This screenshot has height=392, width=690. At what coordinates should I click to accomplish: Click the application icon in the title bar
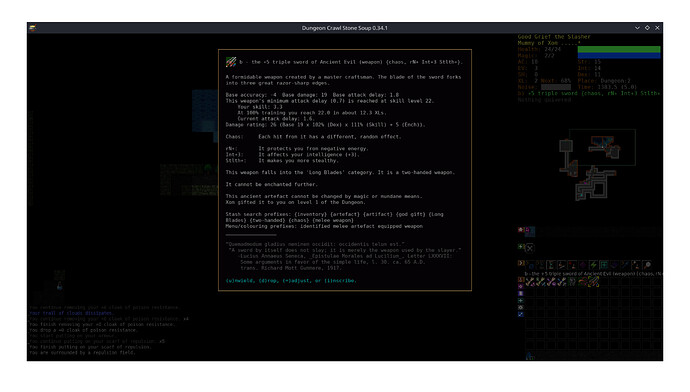tap(32, 28)
